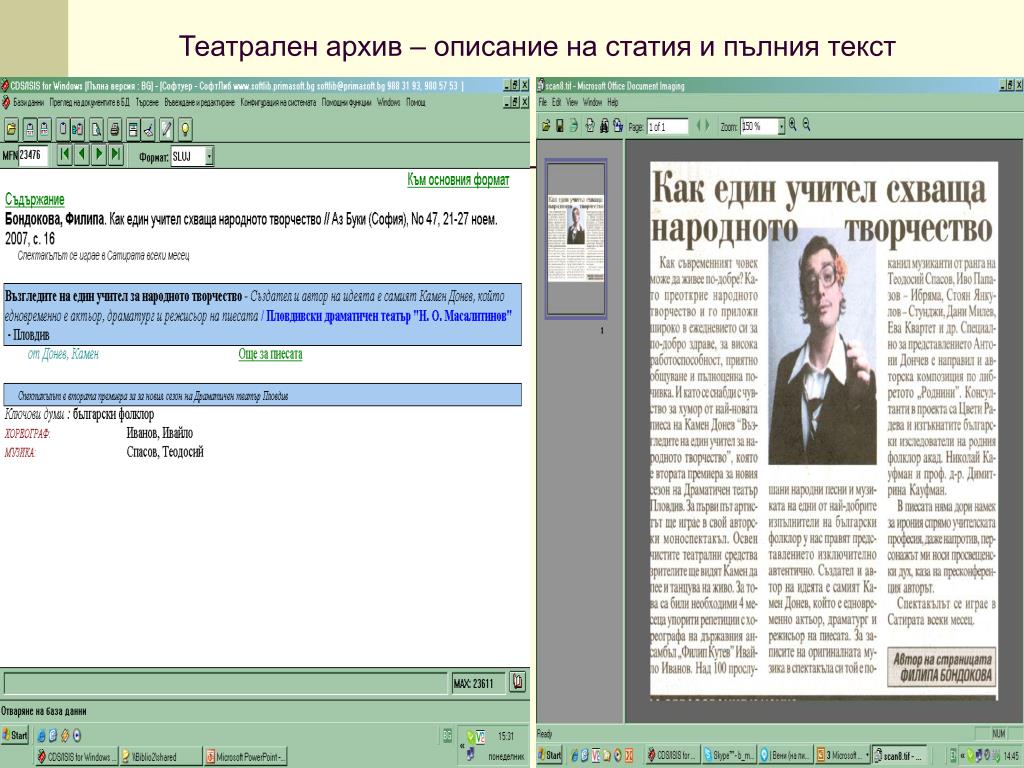Screen dimensions: 1024x768
Task: Click the text Спасов, Теодосий
Action: [165, 452]
